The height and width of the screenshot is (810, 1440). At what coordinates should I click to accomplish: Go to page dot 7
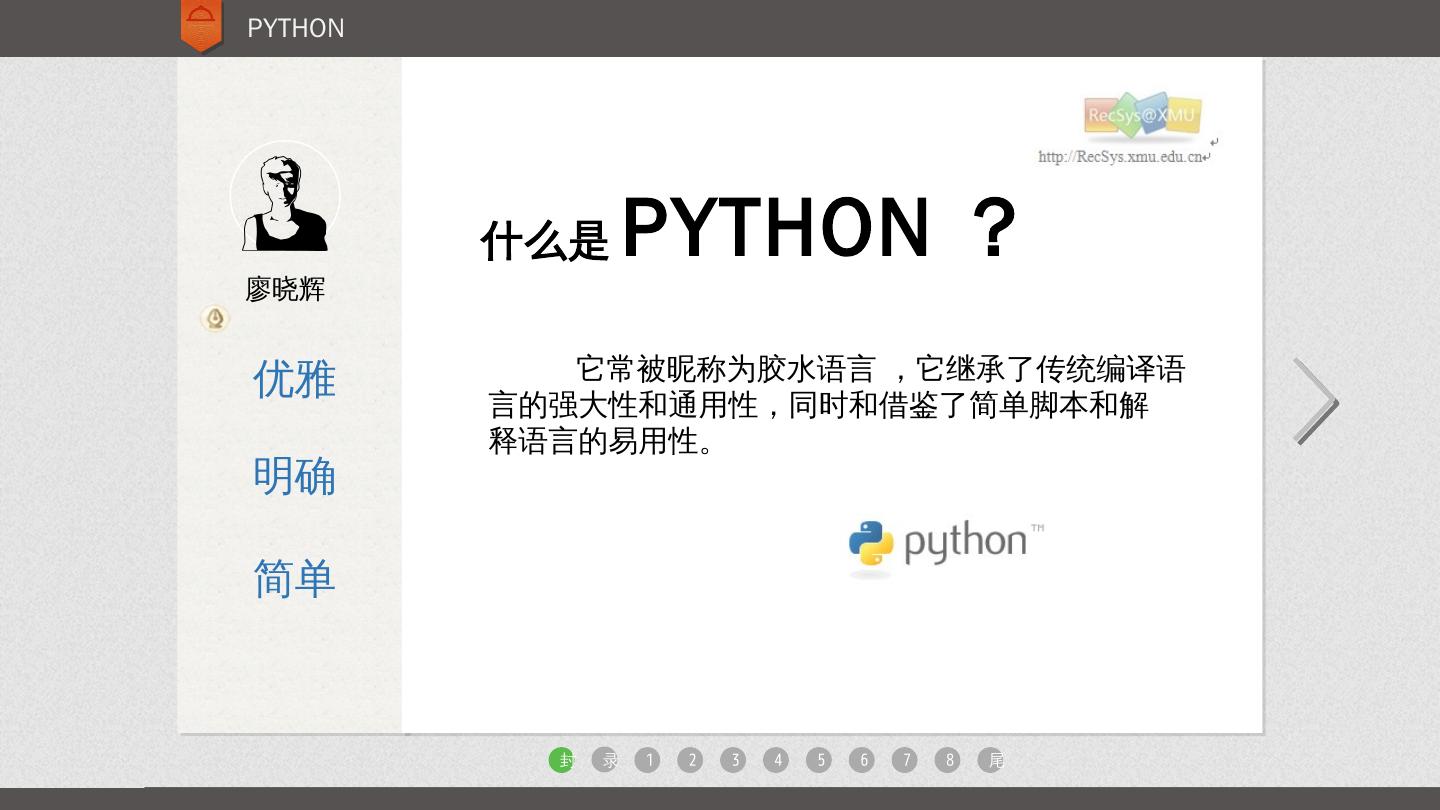[x=906, y=760]
